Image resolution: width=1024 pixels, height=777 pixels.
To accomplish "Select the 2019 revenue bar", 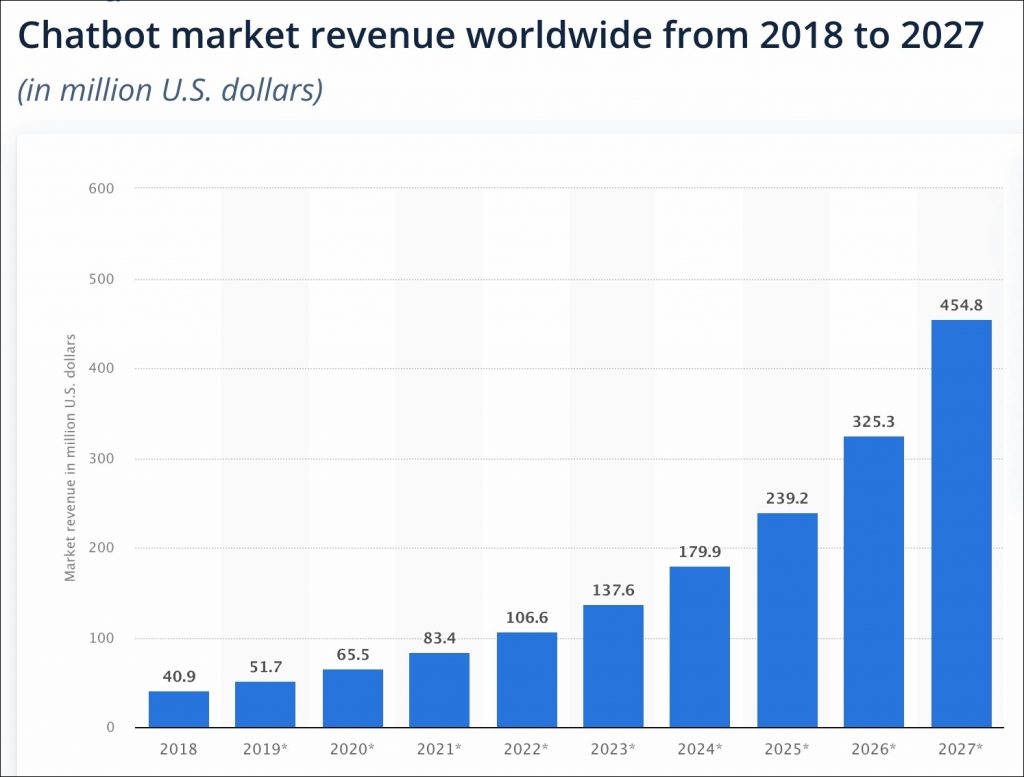I will 265,704.
